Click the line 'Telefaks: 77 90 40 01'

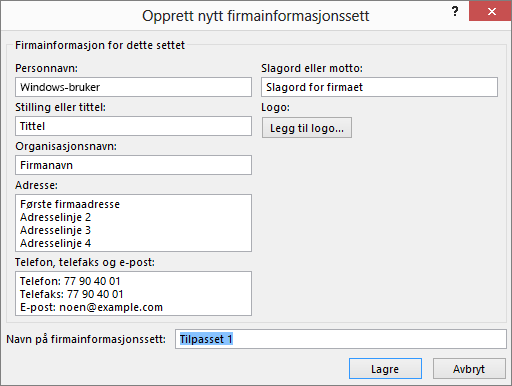(x=72, y=294)
